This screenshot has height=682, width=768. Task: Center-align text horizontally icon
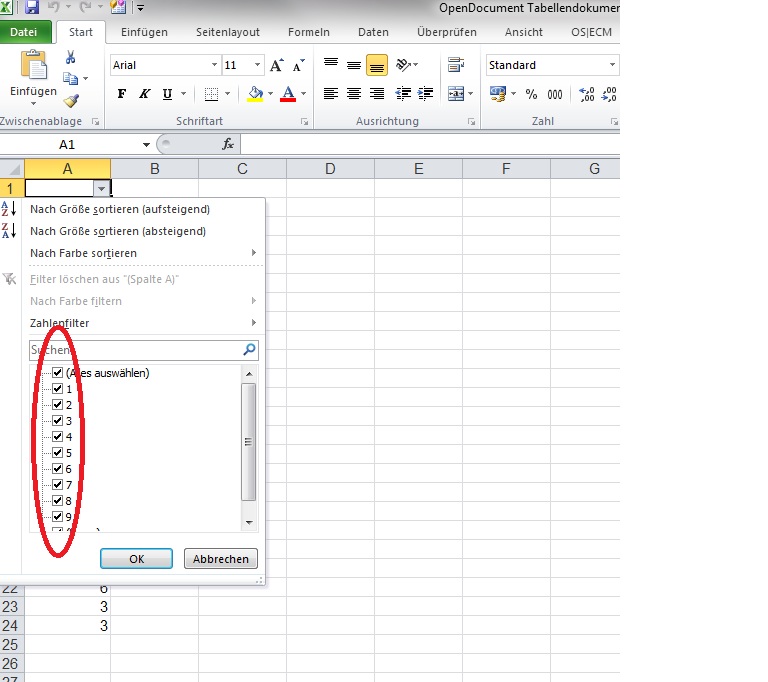click(x=354, y=94)
